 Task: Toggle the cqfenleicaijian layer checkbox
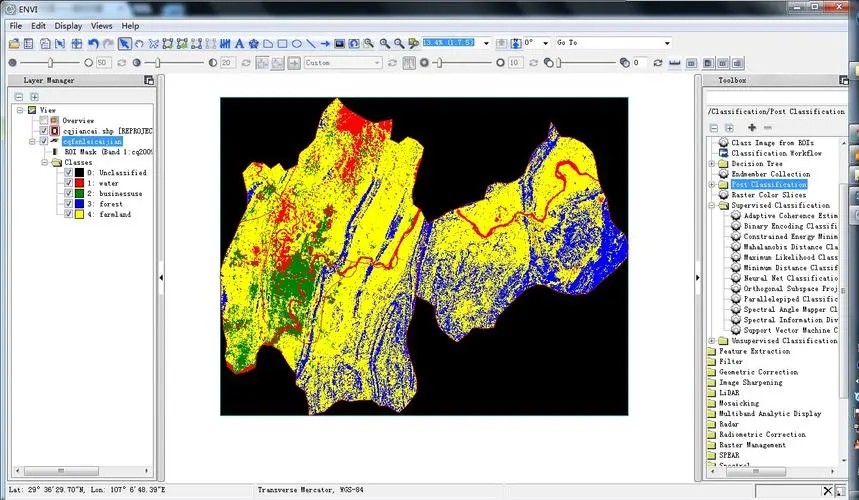pos(44,141)
